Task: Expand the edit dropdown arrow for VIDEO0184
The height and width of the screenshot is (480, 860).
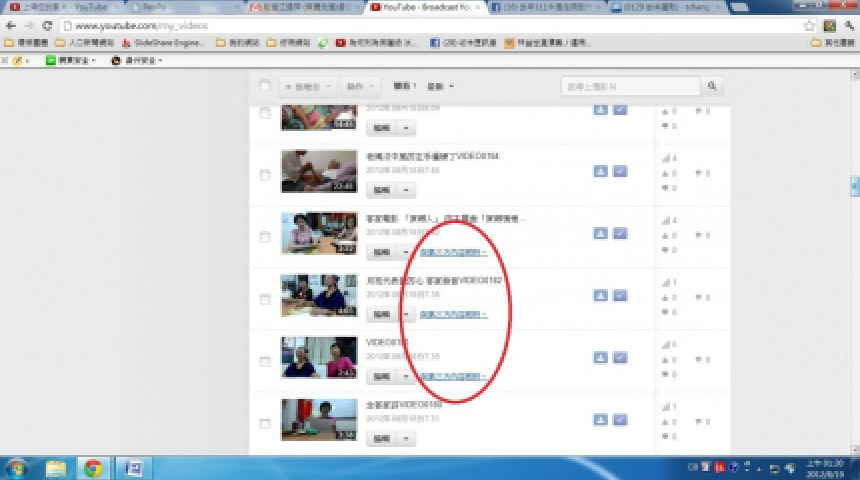Action: pyautogui.click(x=406, y=190)
